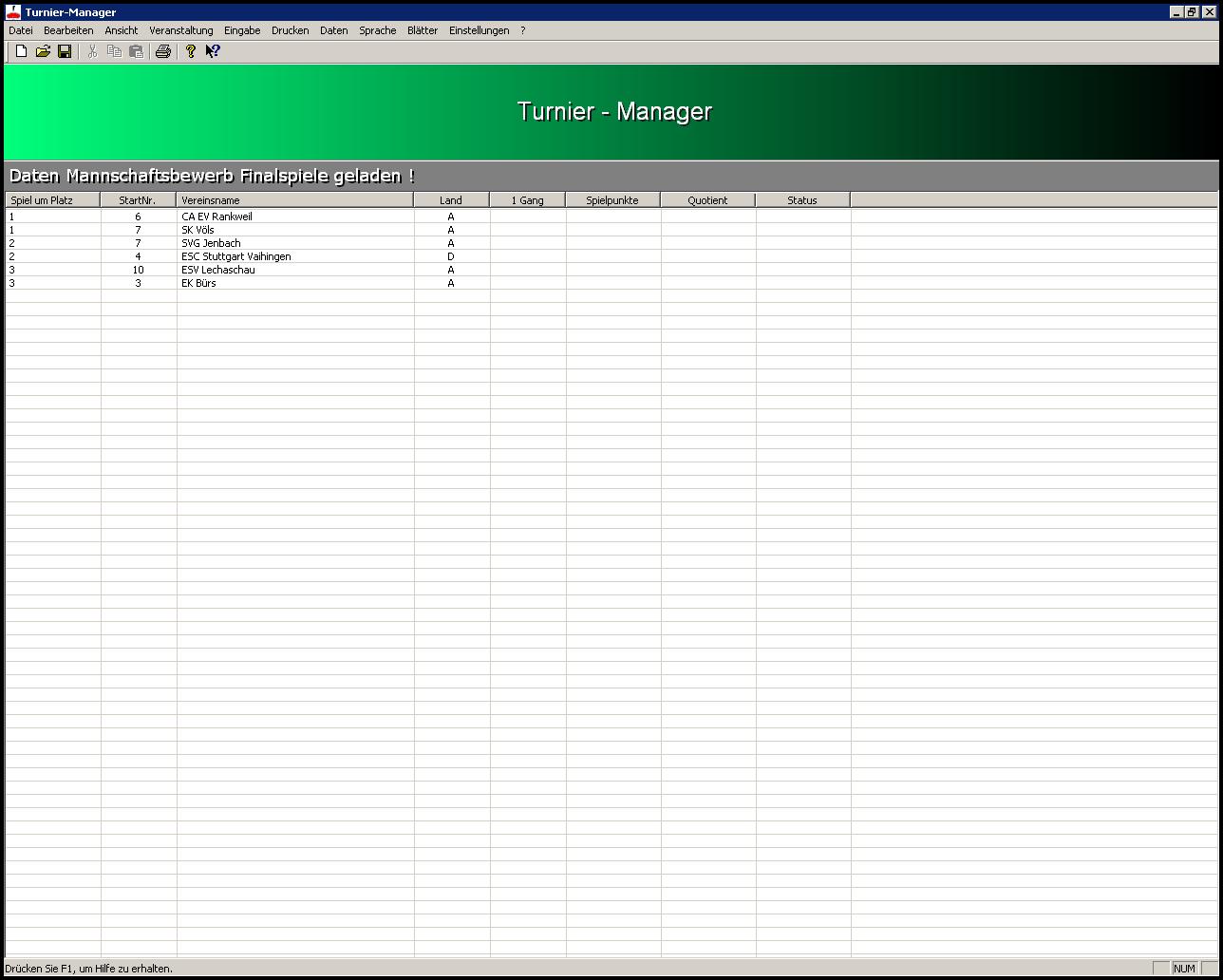Click the New document toolbar icon
Screen dimensions: 1223x980
tap(21, 51)
